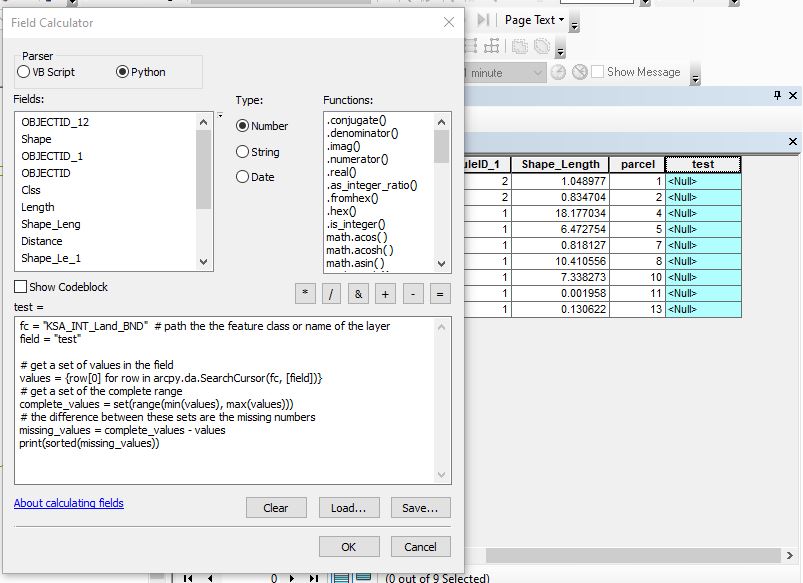Jump to first record with the navigation arrow
803x583 pixels.
[188, 576]
